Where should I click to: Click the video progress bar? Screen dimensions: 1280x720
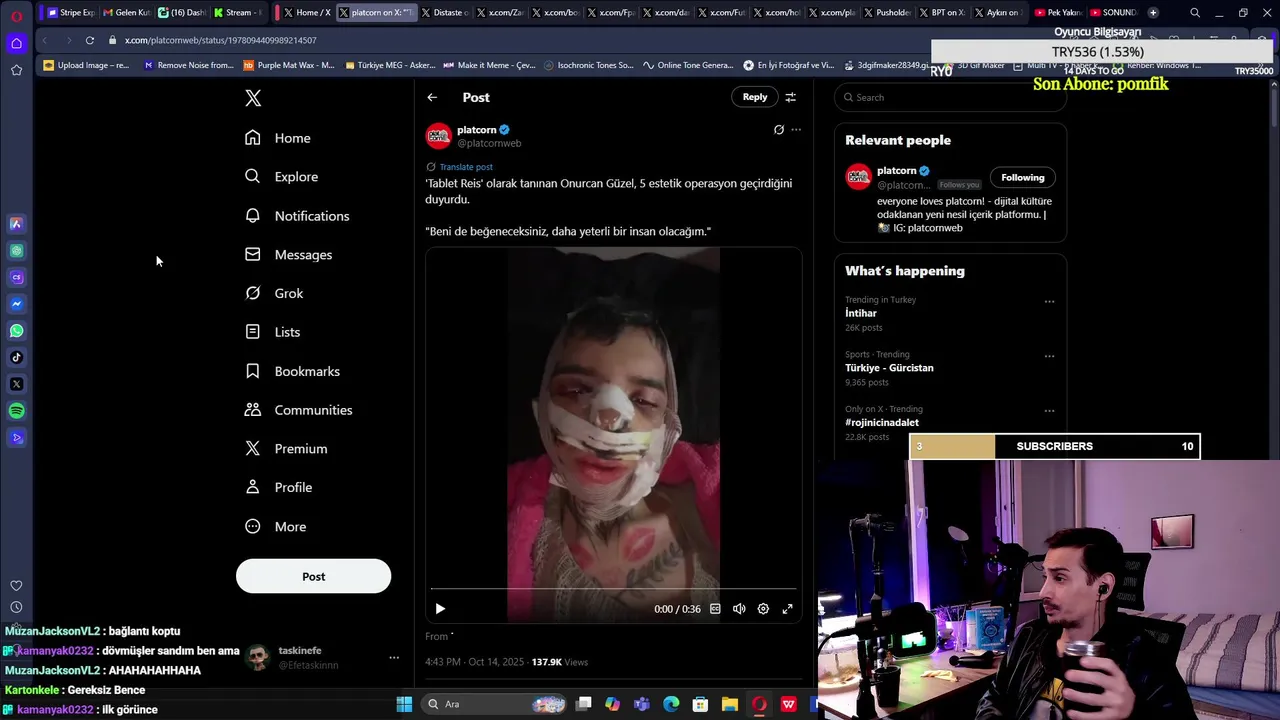coord(613,590)
